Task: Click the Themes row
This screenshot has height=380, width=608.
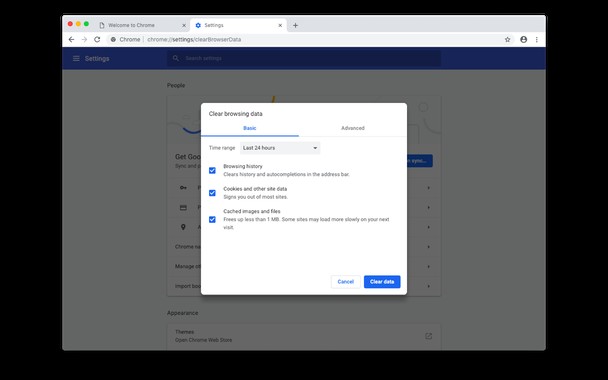Action: tap(304, 336)
